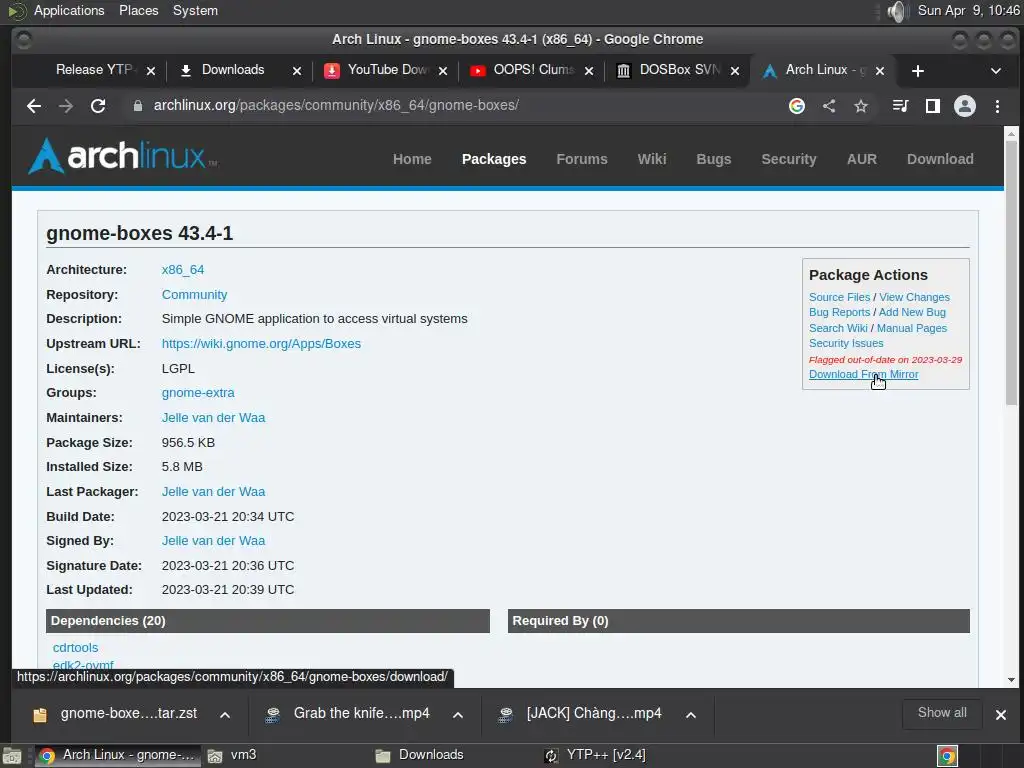Open the Forums nav item

click(x=582, y=159)
